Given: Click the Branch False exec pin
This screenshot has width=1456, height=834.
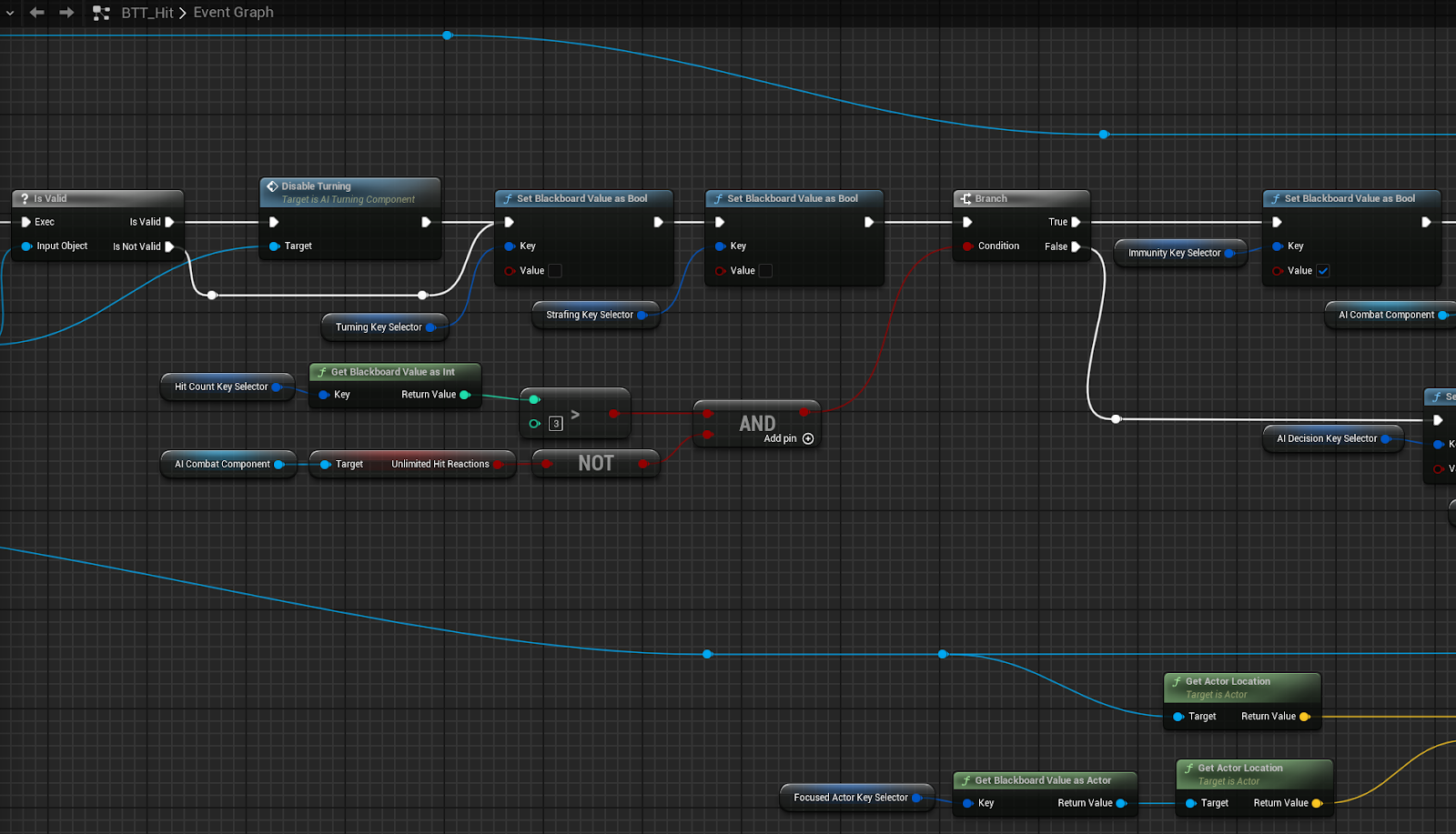Looking at the screenshot, I should 1076,246.
